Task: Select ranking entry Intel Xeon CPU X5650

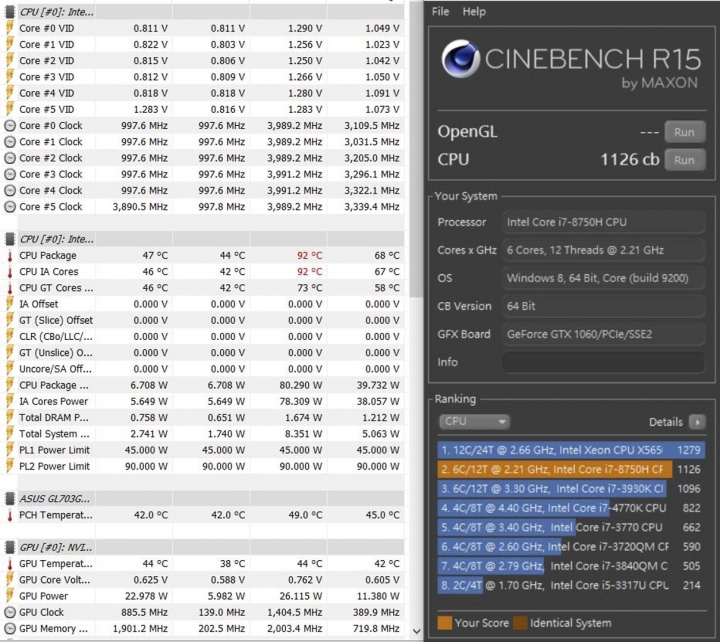Action: pyautogui.click(x=571, y=450)
